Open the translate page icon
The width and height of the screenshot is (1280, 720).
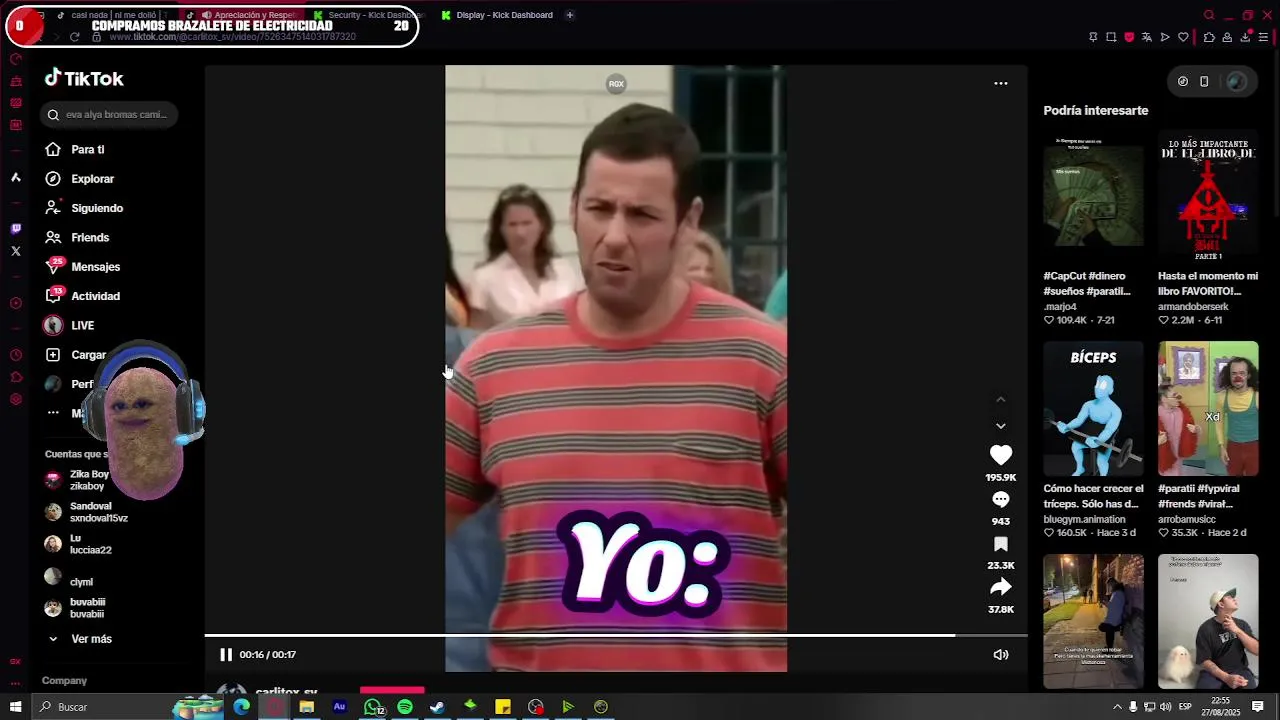point(1147,37)
